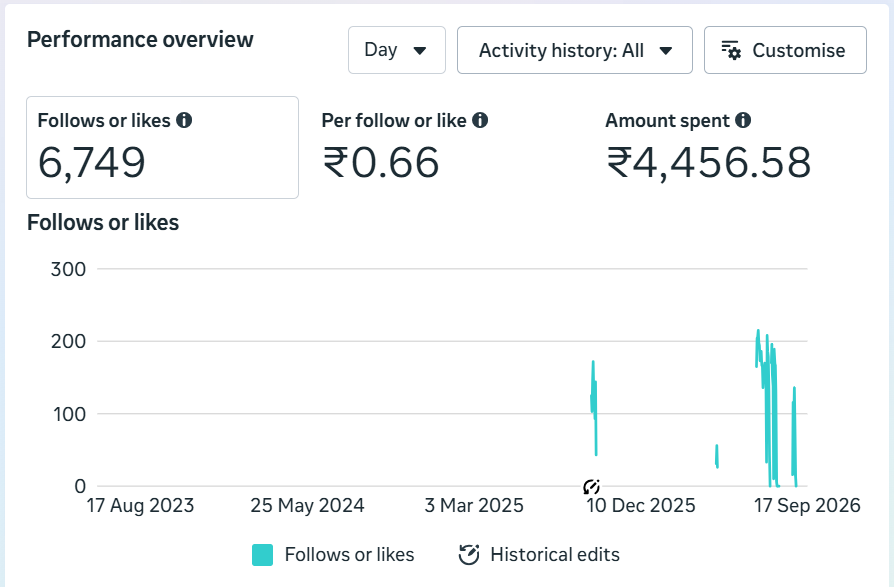The width and height of the screenshot is (894, 587).
Task: Click the Customise filter-gear icon
Action: [x=731, y=50]
